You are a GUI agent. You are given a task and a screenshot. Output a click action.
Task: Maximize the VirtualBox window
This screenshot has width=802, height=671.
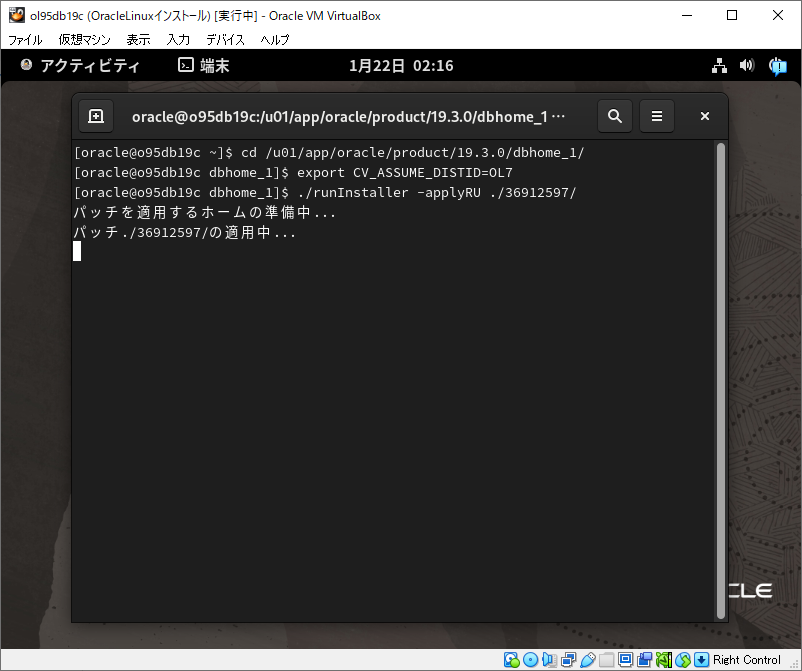point(732,15)
